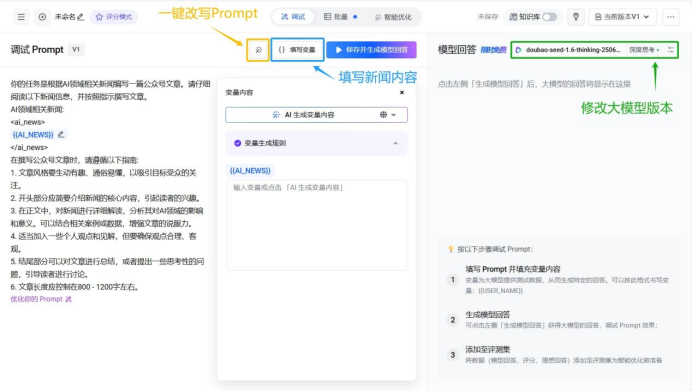The height and width of the screenshot is (392, 692).
Task: Toggle the 知识库 switch
Action: click(549, 17)
